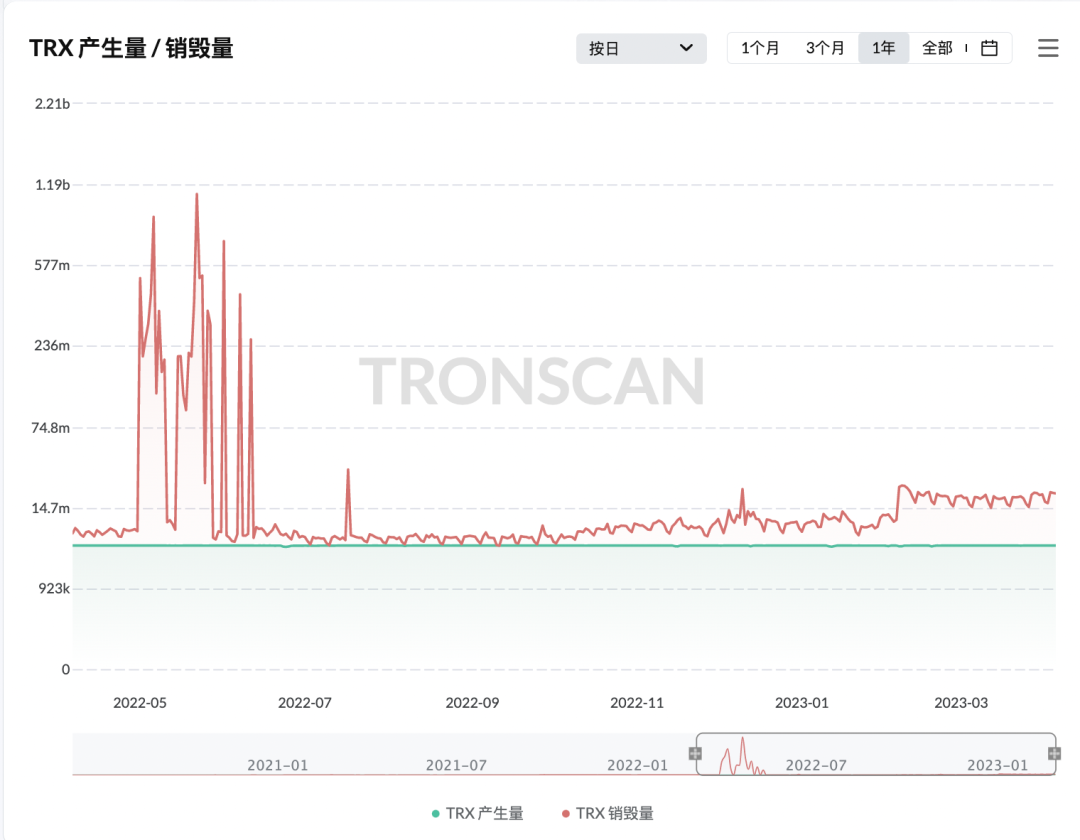The width and height of the screenshot is (1080, 840).
Task: Expand the 按日 interval dropdown
Action: click(x=641, y=48)
